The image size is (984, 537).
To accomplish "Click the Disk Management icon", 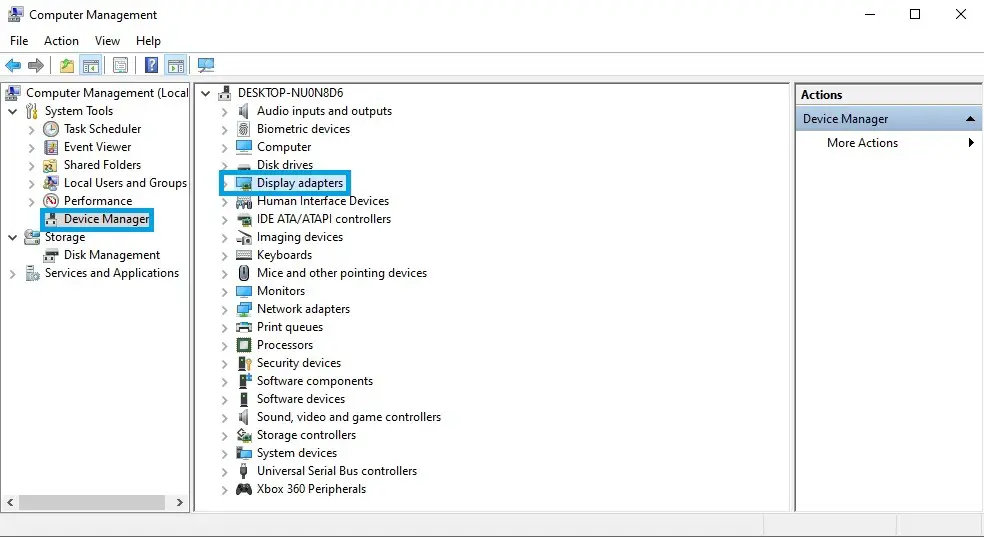I will (x=51, y=255).
